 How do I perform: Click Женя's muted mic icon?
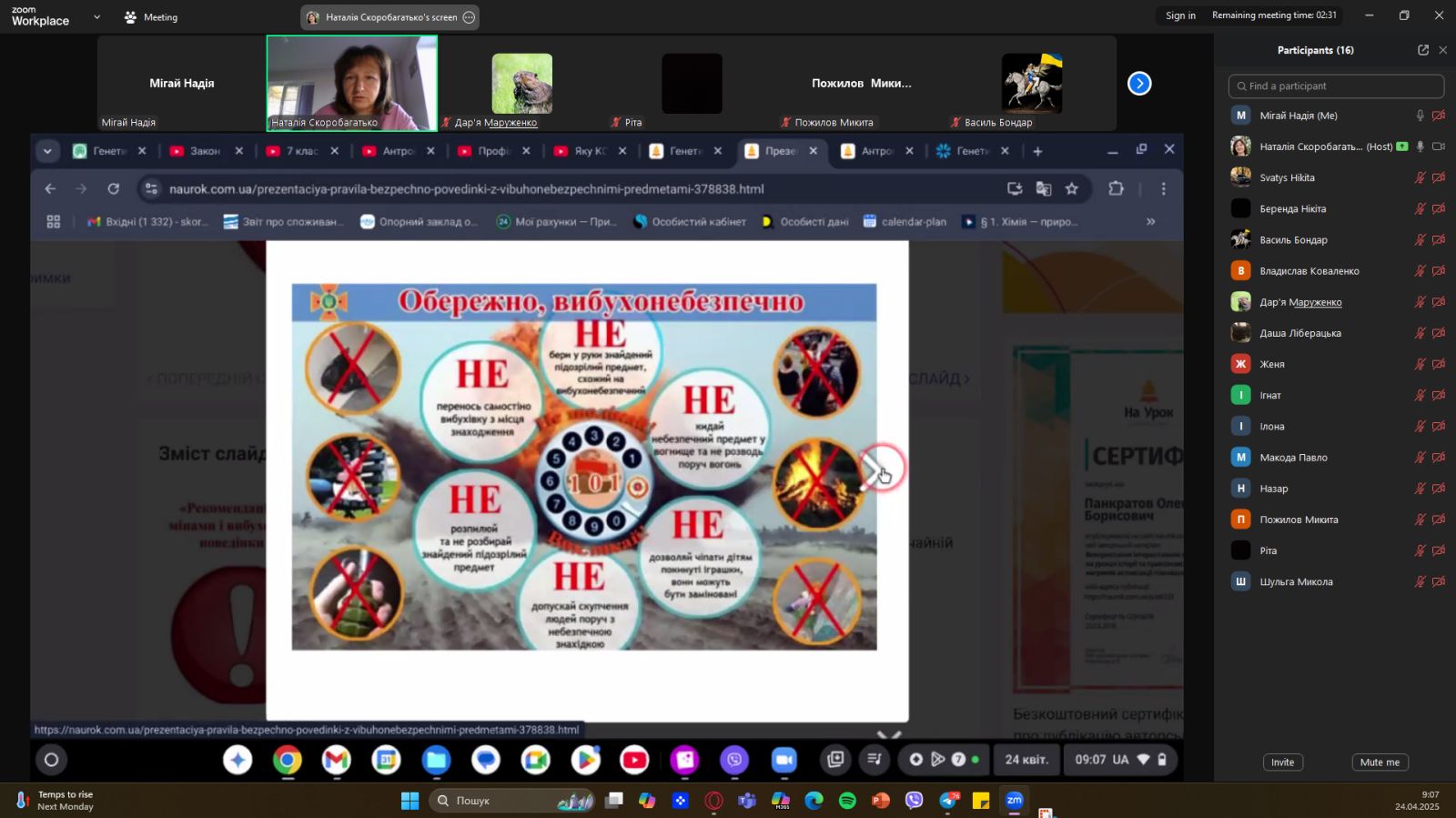coord(1420,364)
